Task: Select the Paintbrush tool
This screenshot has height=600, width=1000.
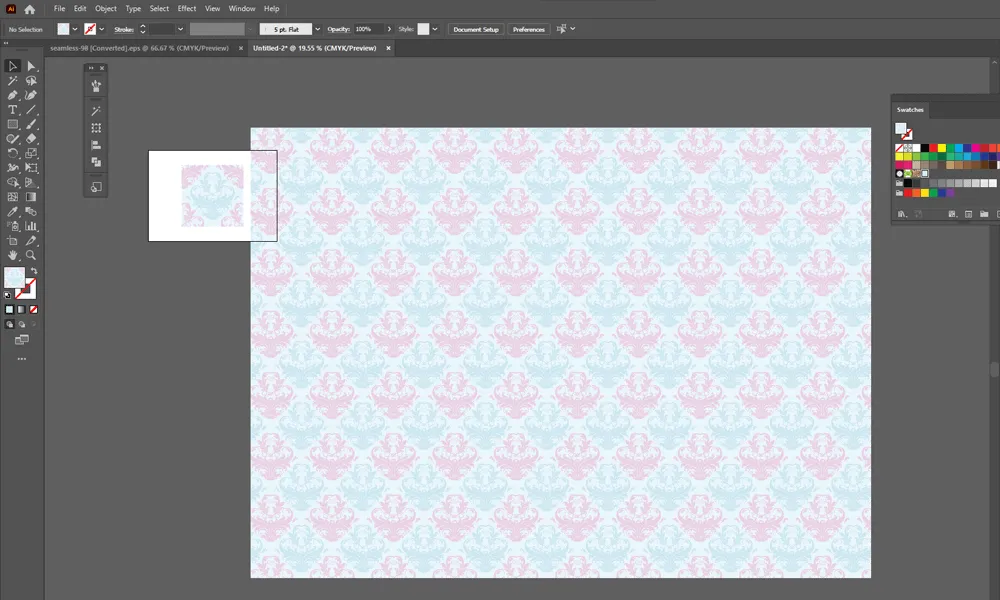Action: click(x=31, y=124)
